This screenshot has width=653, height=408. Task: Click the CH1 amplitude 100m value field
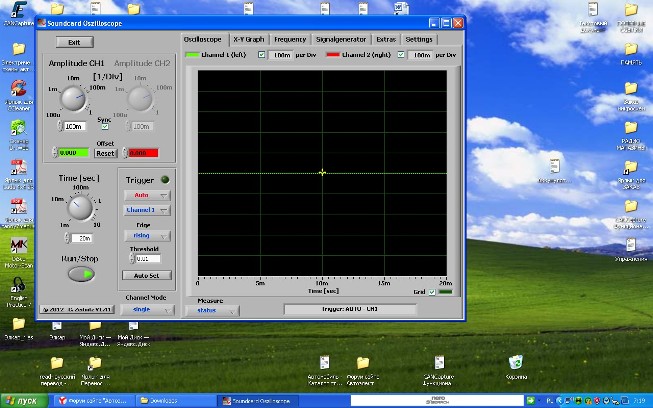pos(75,126)
